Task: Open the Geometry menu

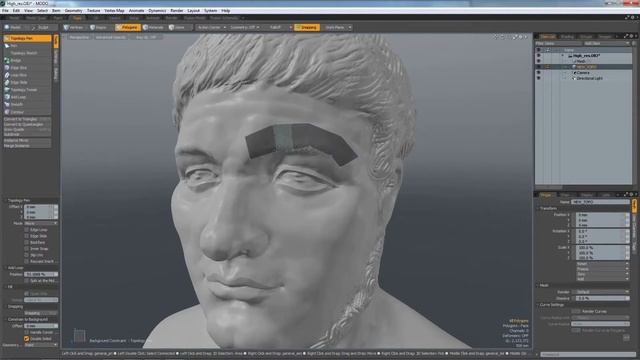Action: [x=73, y=11]
